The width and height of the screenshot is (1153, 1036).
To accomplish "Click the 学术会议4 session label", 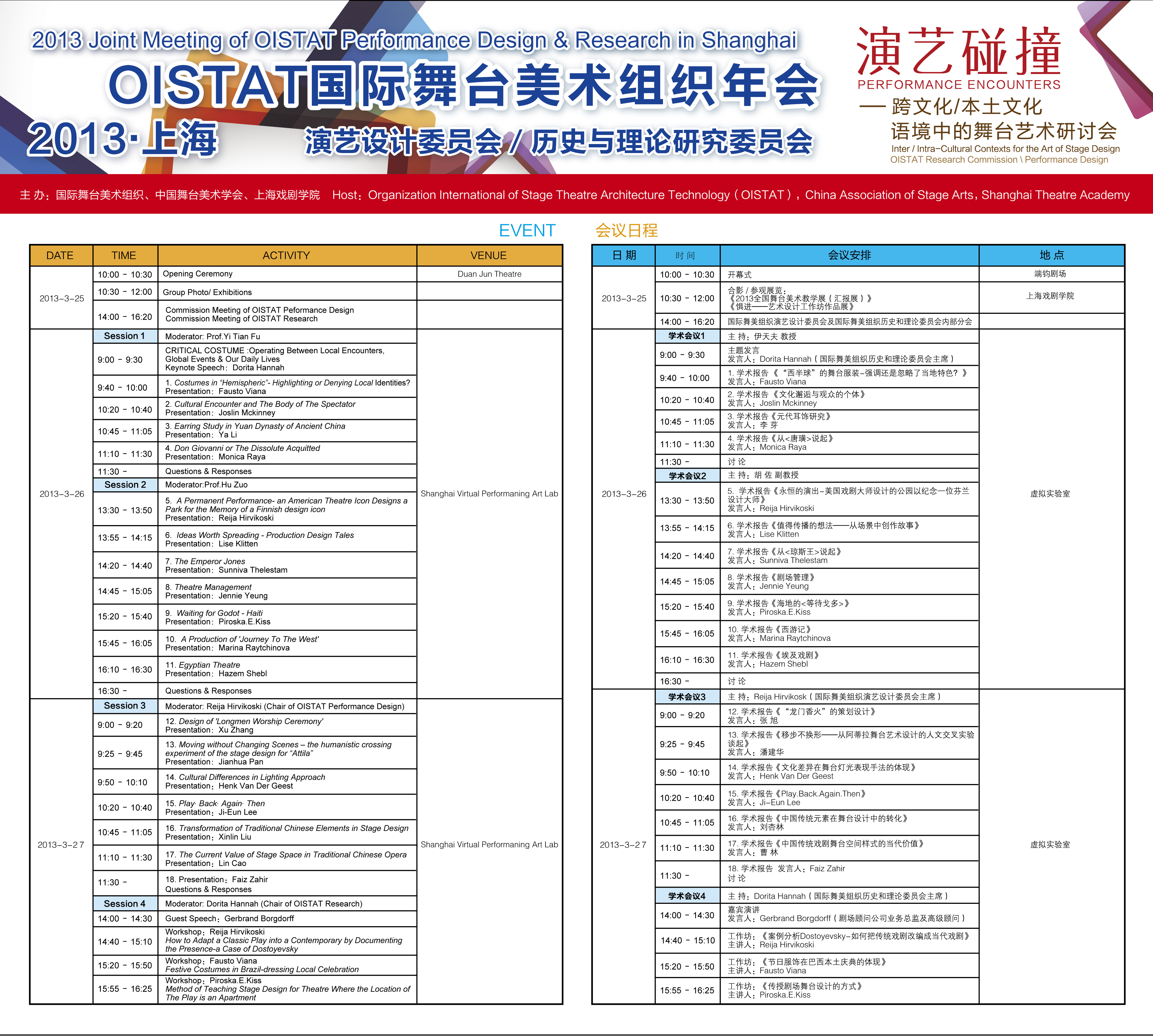I will click(687, 896).
